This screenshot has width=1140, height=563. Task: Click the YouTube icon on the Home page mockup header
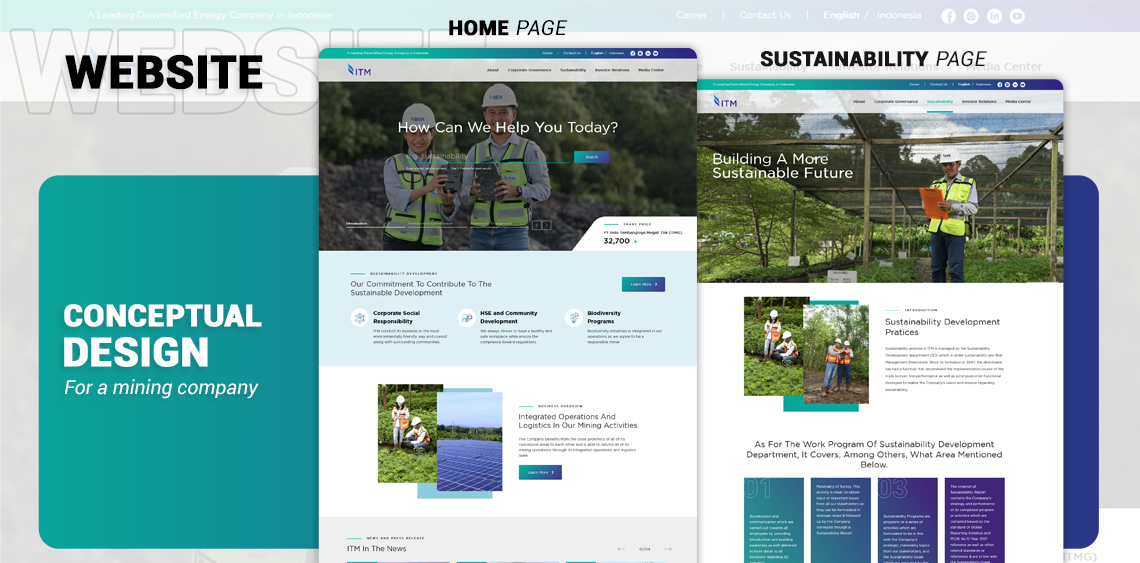pyautogui.click(x=655, y=53)
